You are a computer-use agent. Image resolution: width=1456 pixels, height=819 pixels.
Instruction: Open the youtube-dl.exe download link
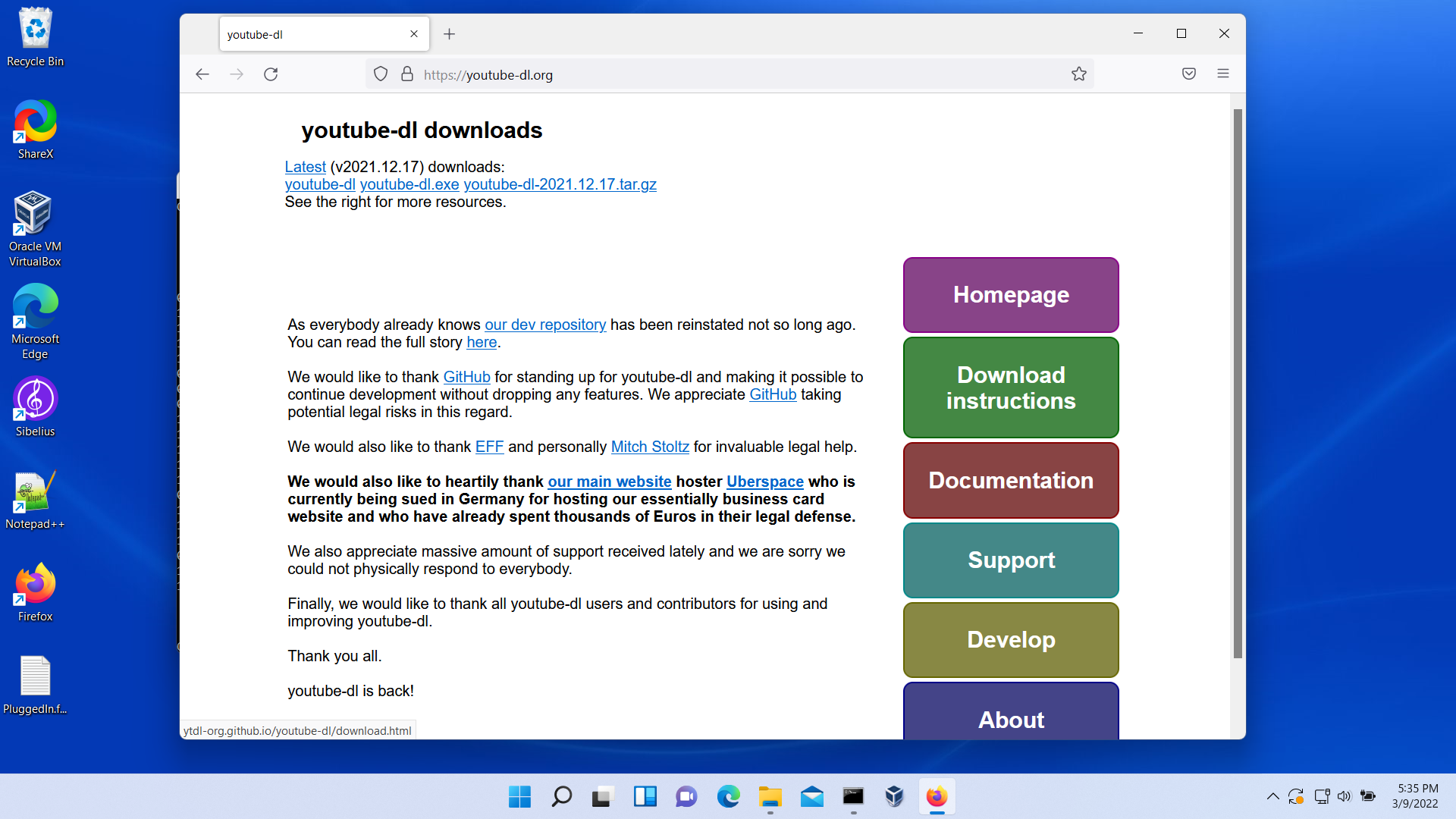pyautogui.click(x=409, y=184)
